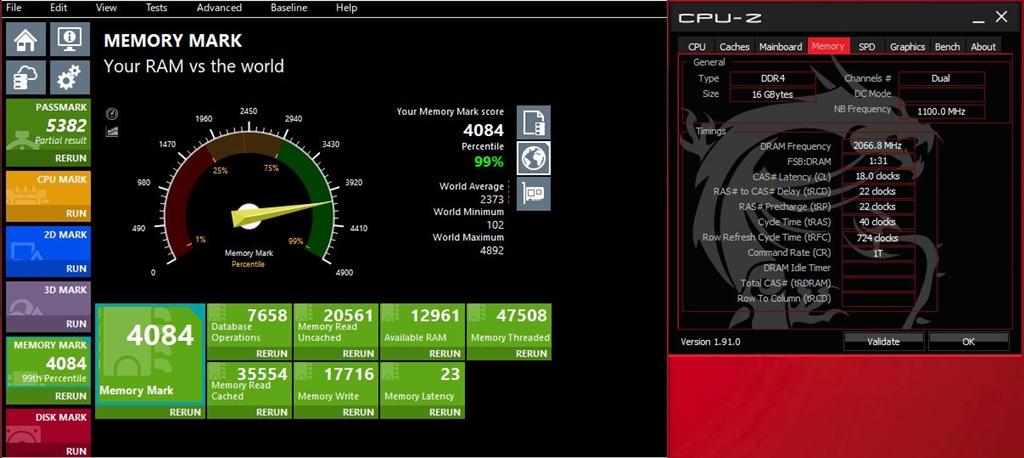The image size is (1024, 458).
Task: Click the Version 1.91.0 label
Action: (x=711, y=342)
